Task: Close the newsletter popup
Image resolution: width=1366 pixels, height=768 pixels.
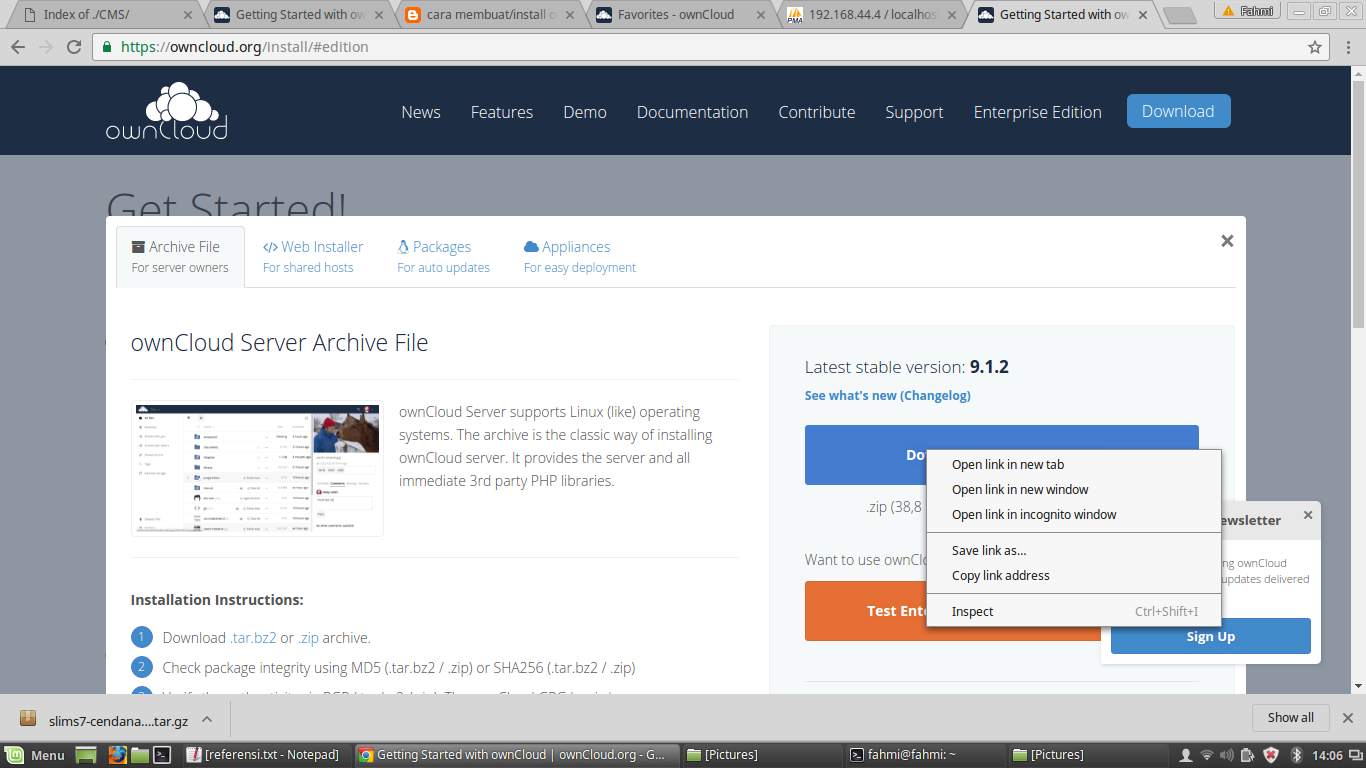Action: coord(1307,516)
